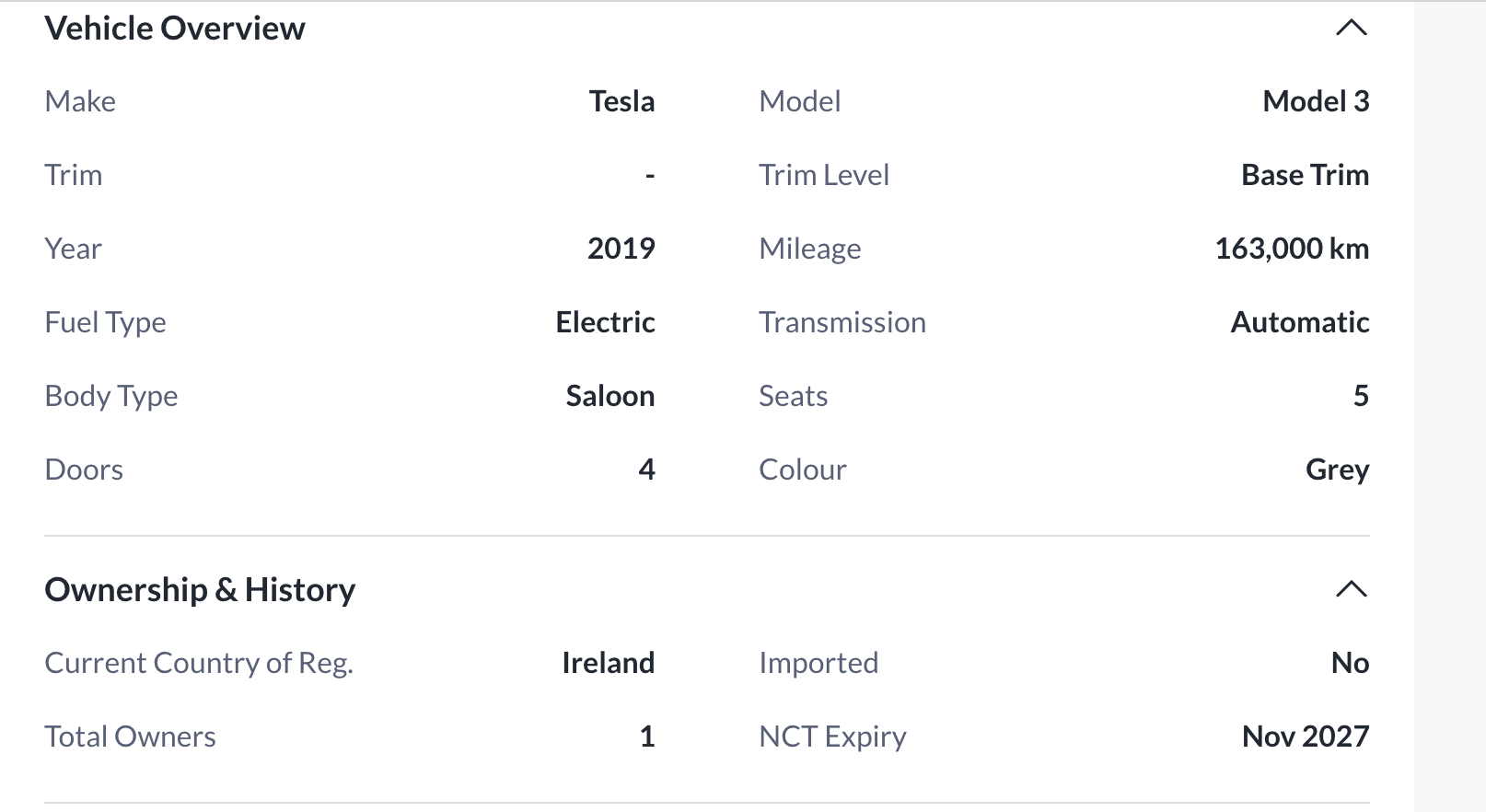Image resolution: width=1486 pixels, height=812 pixels.
Task: Select the Nov 2027 NCT expiry value
Action: (1306, 737)
